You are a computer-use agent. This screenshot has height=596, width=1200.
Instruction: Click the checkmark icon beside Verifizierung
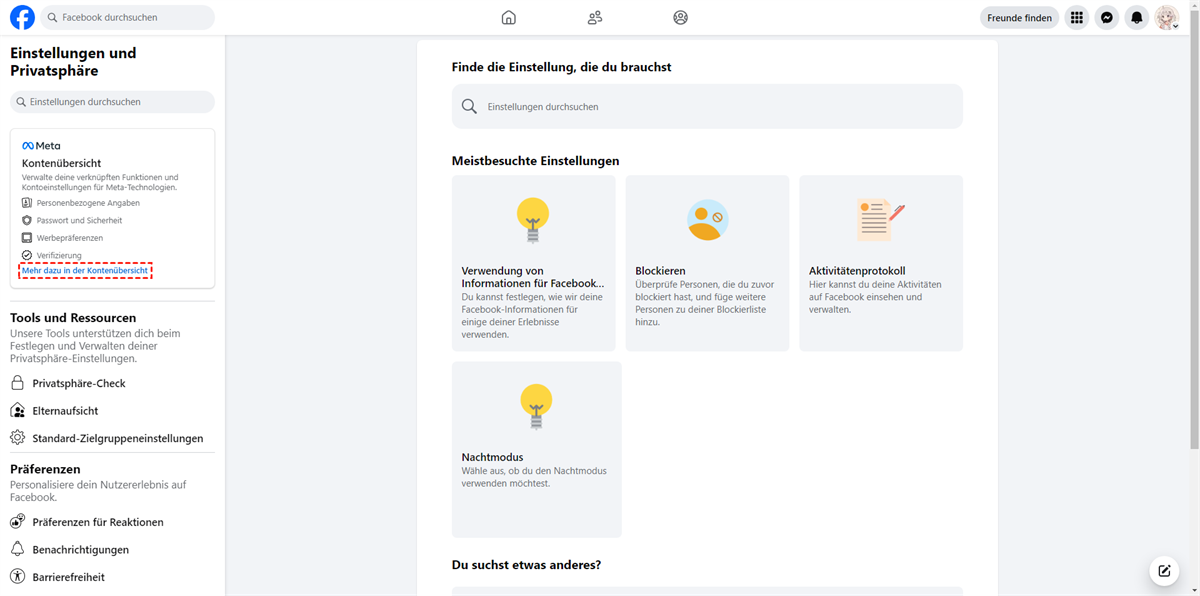pyautogui.click(x=27, y=256)
